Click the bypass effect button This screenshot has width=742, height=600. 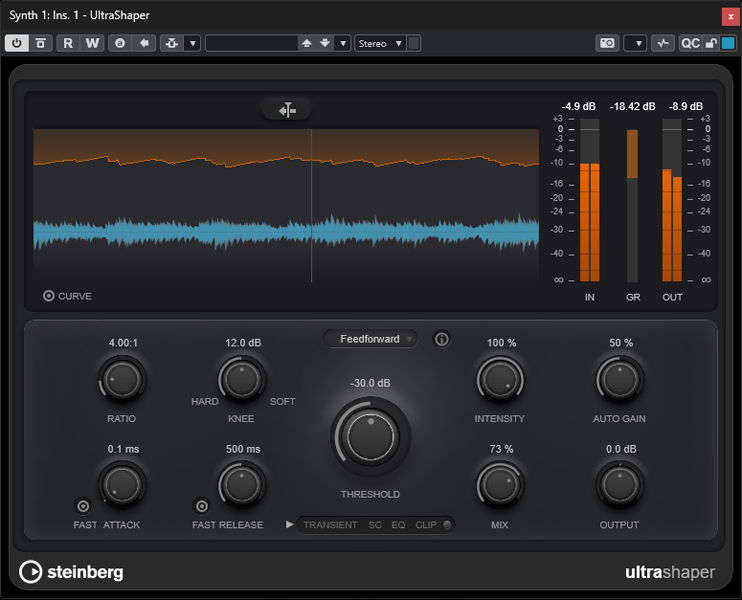pyautogui.click(x=41, y=43)
